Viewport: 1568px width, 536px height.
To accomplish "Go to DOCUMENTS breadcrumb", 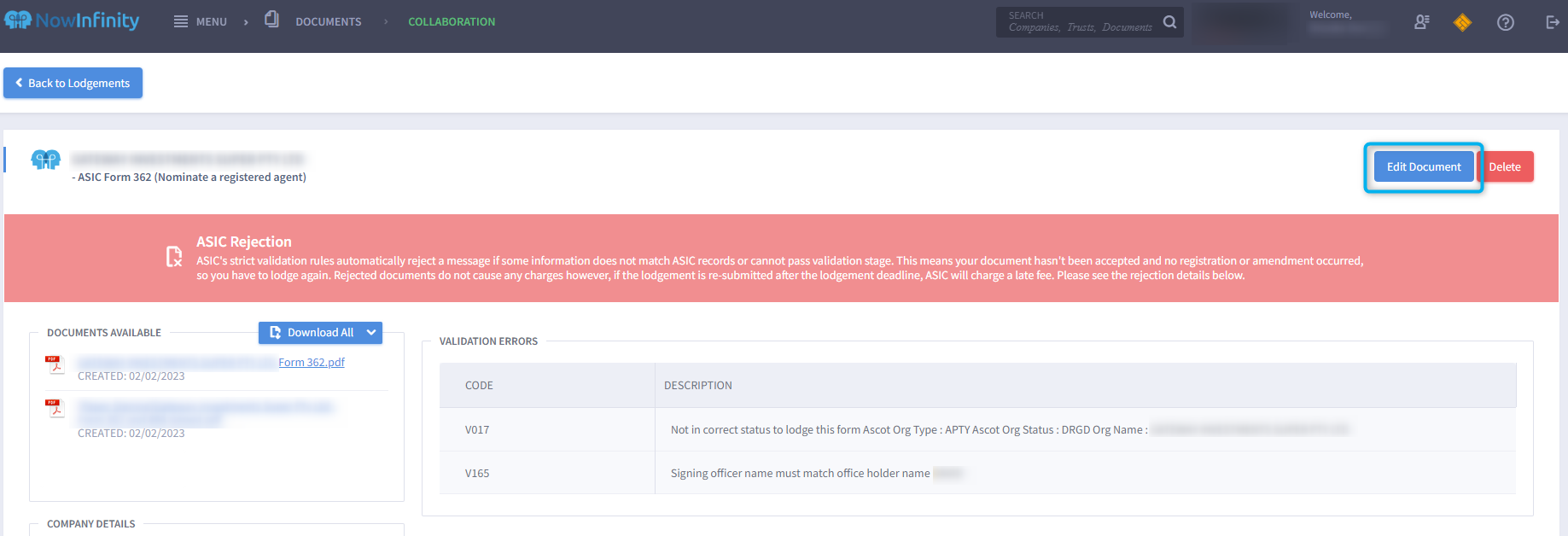I will pyautogui.click(x=329, y=22).
